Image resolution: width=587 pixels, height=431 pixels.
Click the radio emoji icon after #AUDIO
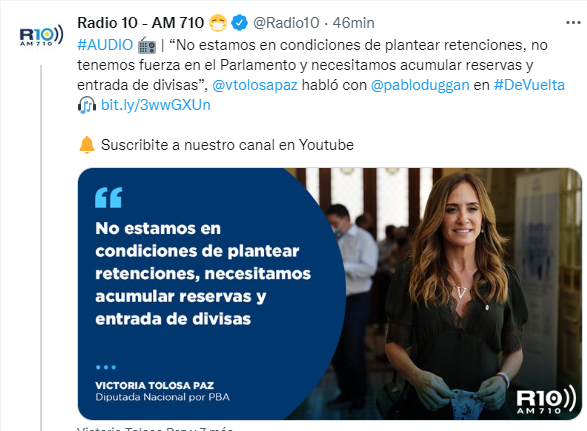pos(147,45)
